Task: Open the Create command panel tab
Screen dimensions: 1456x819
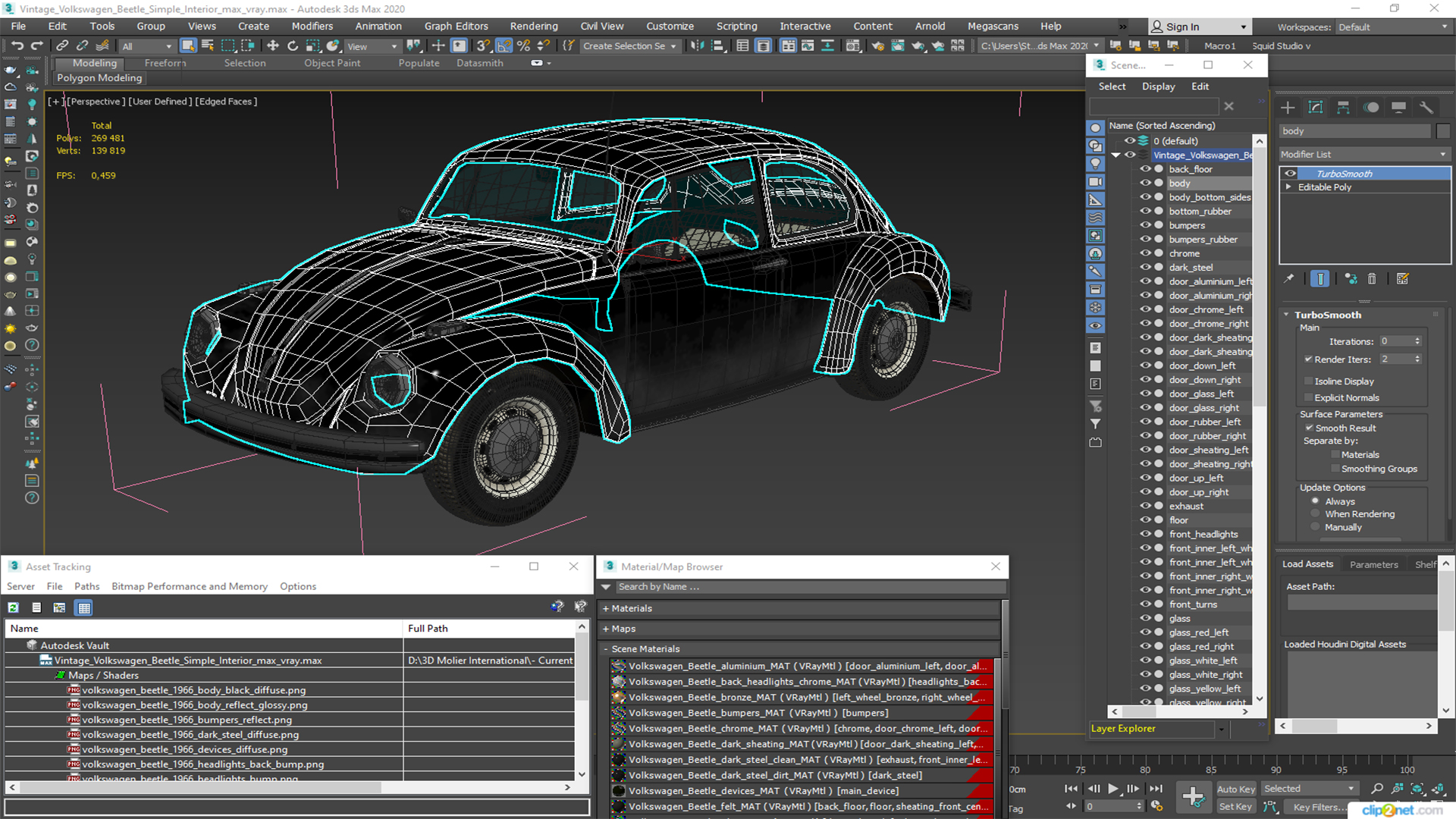Action: coord(1288,107)
